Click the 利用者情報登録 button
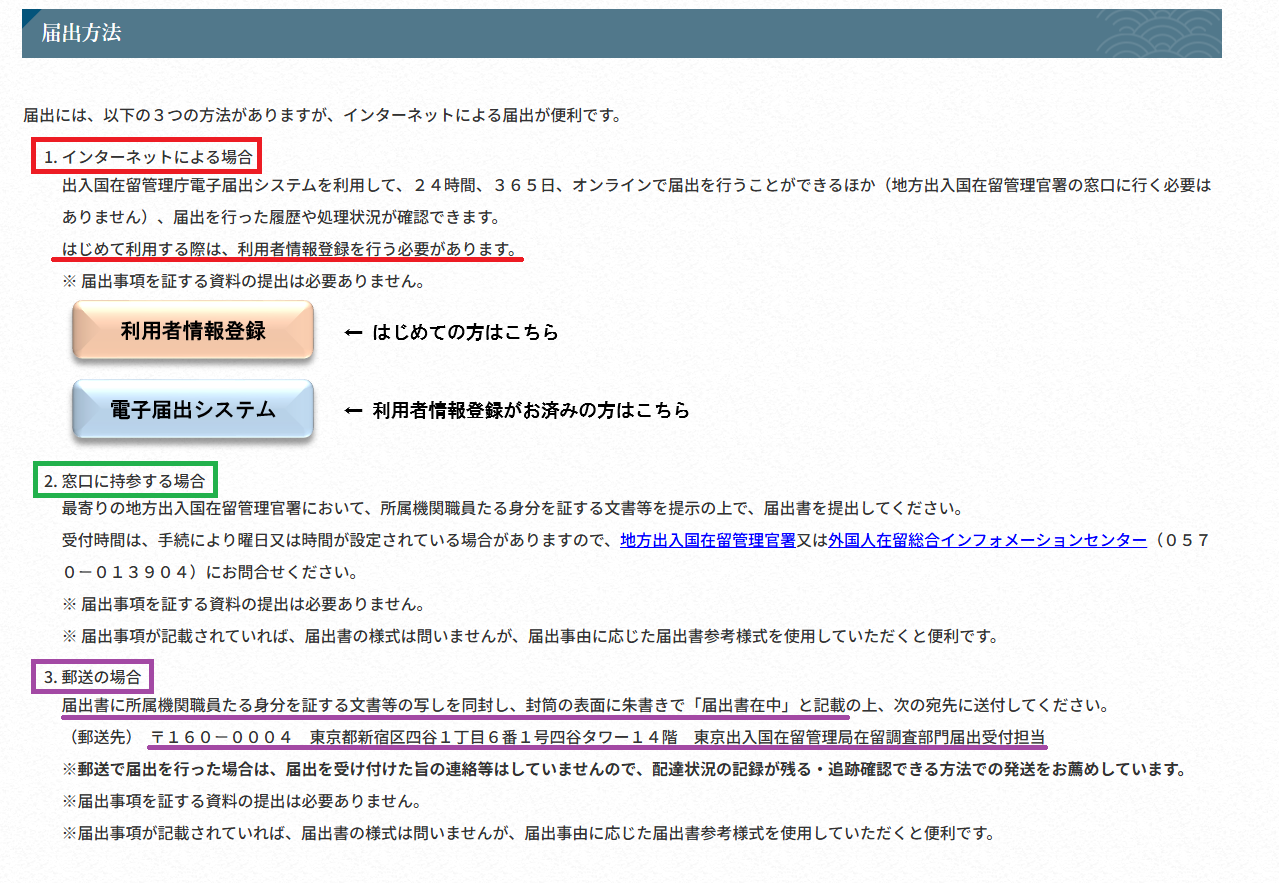 pos(193,331)
